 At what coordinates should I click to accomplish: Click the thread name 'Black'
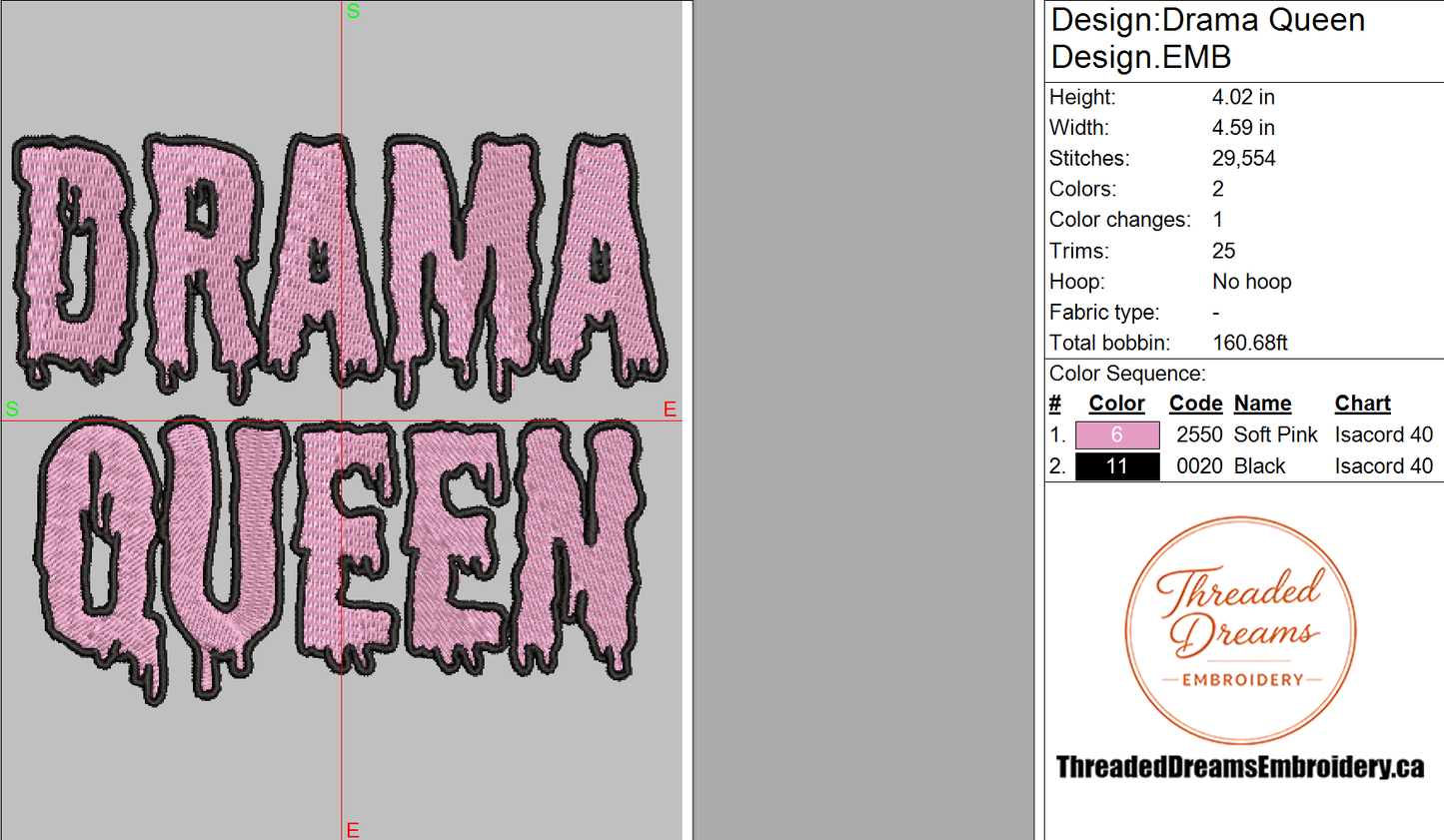coord(1259,466)
